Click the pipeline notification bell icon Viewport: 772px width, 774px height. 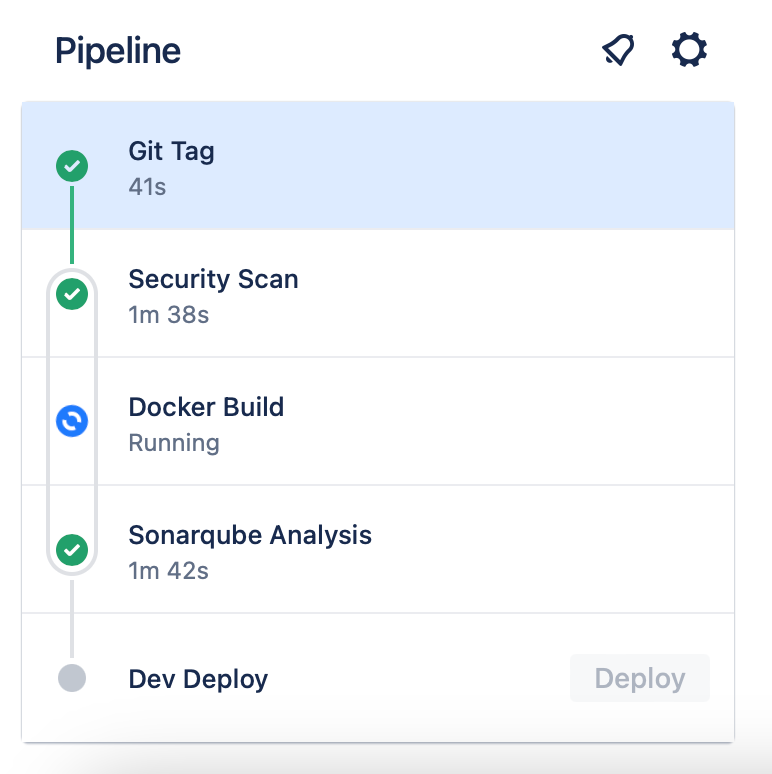[618, 49]
